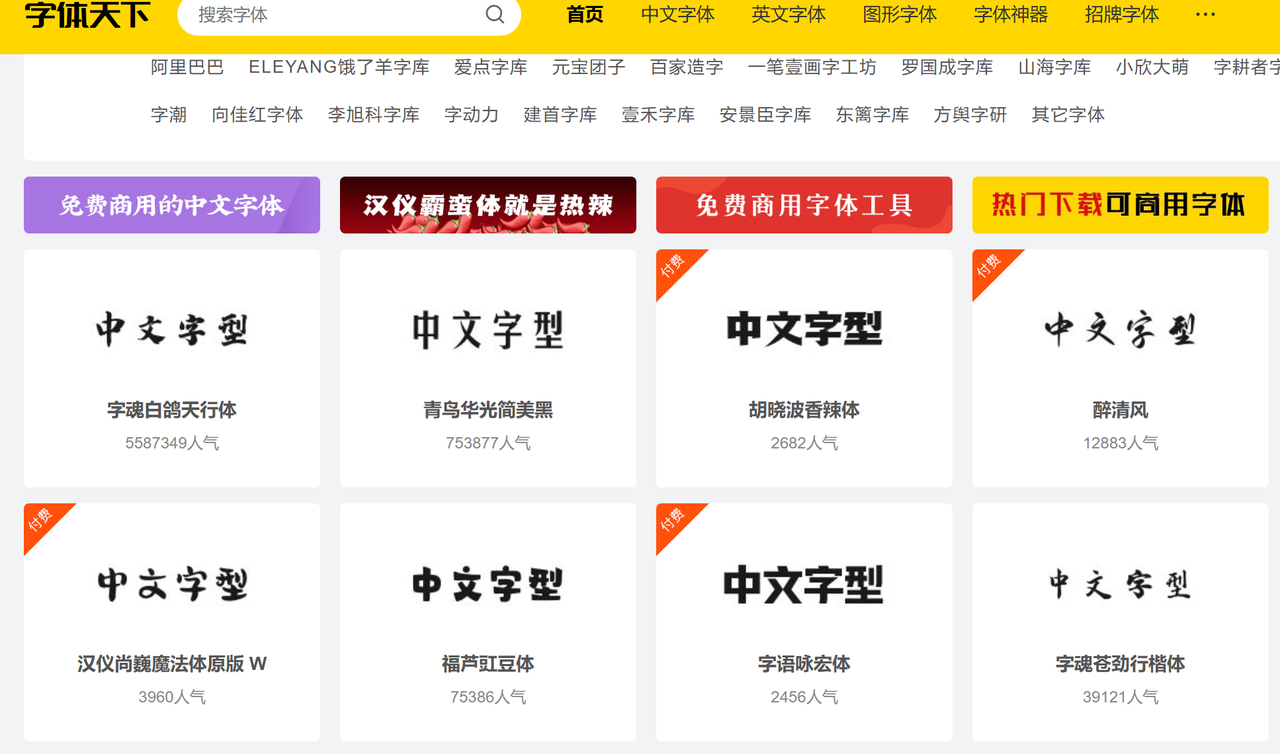Click the 付费 badge on 胡晓波香辣体
Image resolution: width=1280 pixels, height=754 pixels.
click(x=673, y=265)
